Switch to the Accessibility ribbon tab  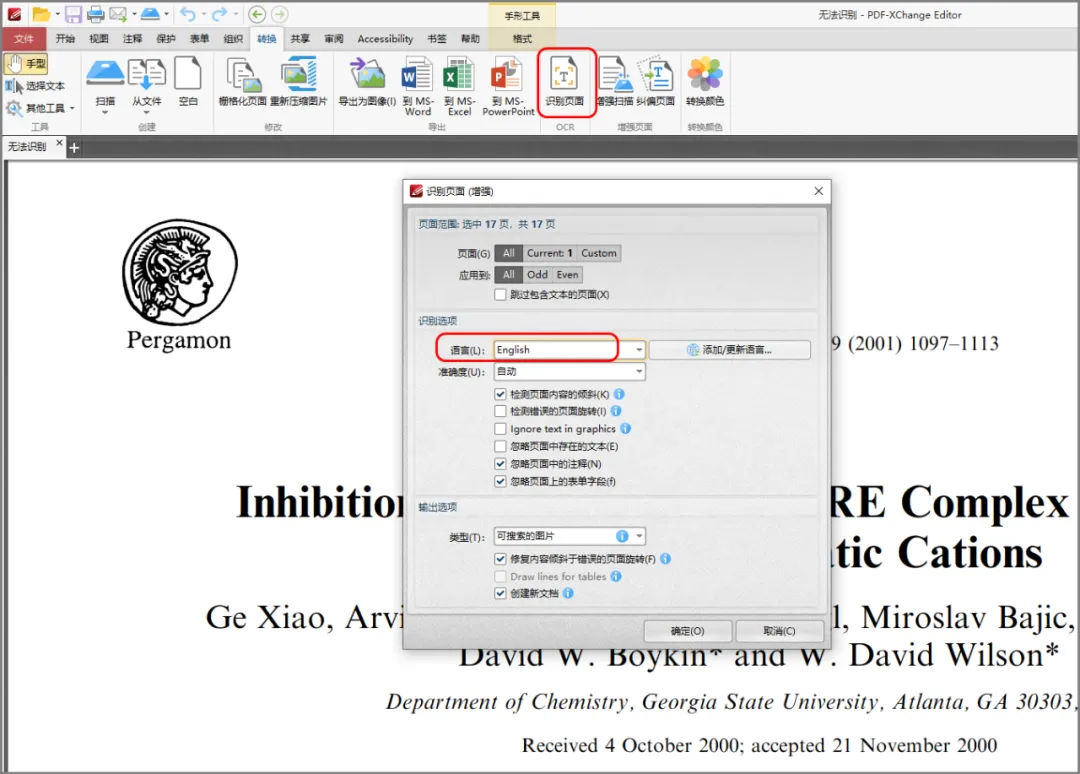[x=385, y=39]
